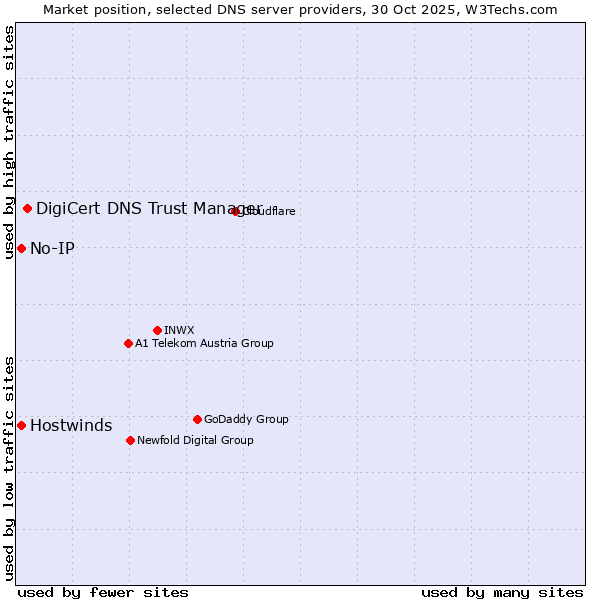Click the INWX text label

[x=179, y=330]
